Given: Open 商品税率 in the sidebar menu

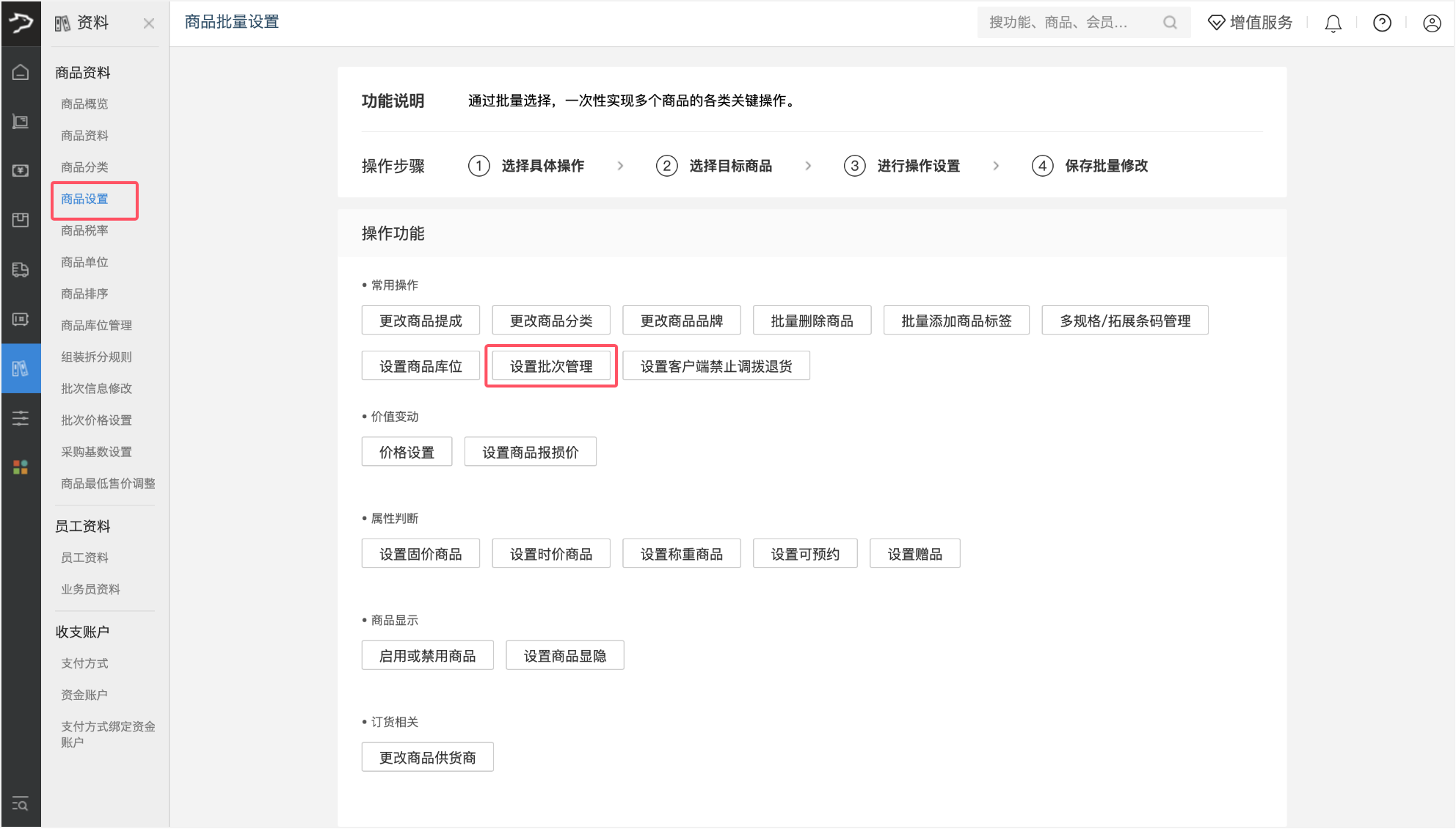Looking at the screenshot, I should pos(84,230).
